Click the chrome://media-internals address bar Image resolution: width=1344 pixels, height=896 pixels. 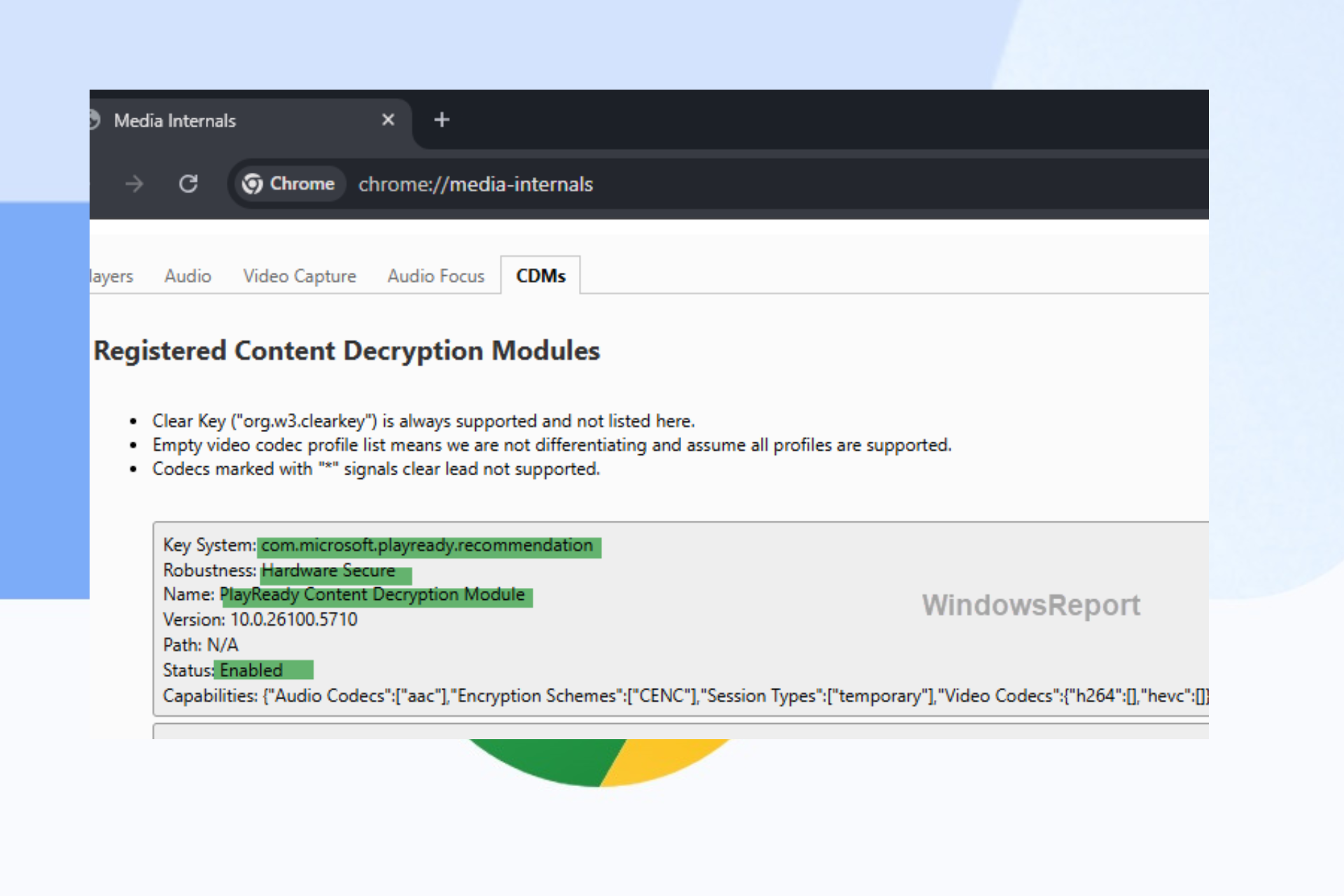click(x=475, y=184)
